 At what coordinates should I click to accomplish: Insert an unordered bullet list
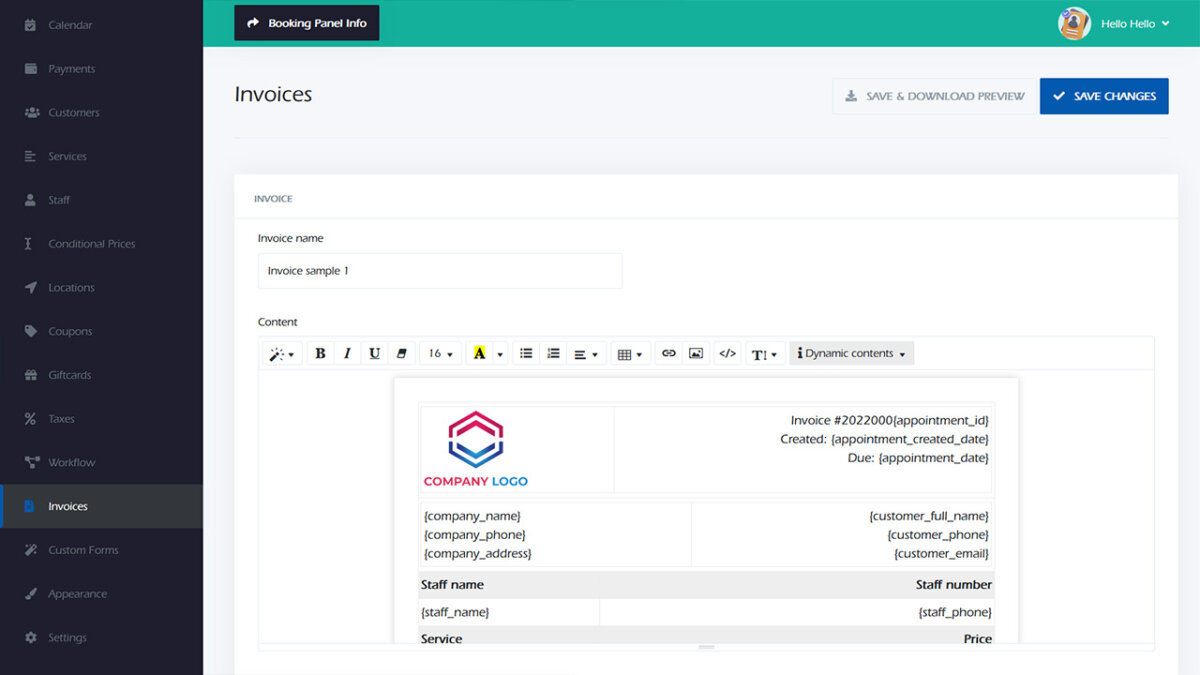(526, 353)
